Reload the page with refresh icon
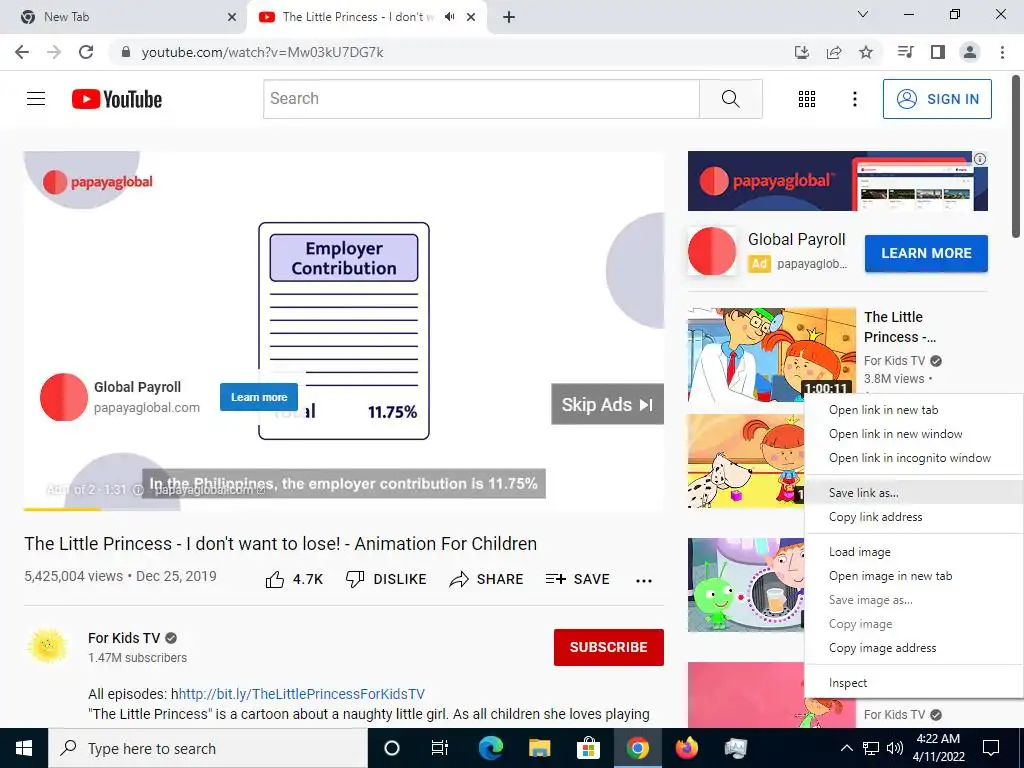The width and height of the screenshot is (1024, 768). pyautogui.click(x=86, y=52)
